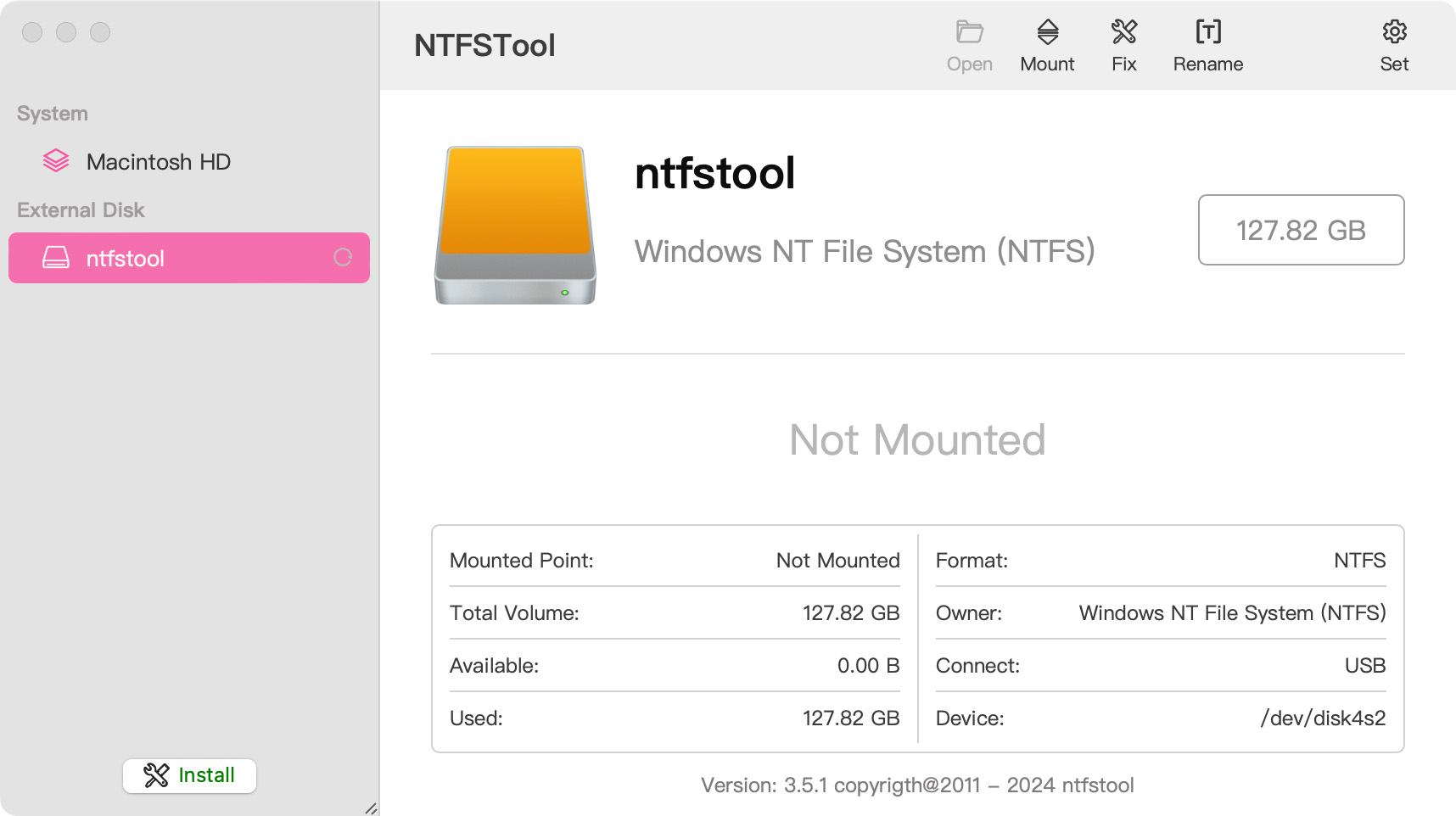Click the Not Mounted status text
The width and height of the screenshot is (1456, 816).
coord(917,440)
